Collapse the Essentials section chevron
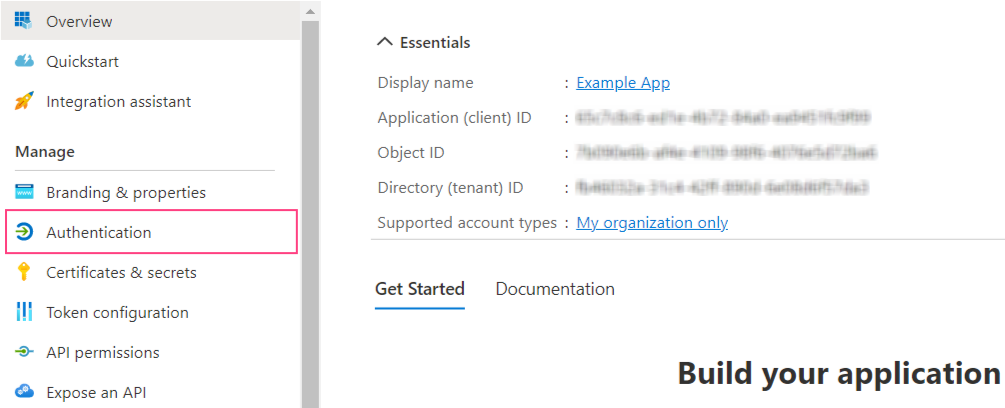This screenshot has width=1005, height=408. coord(385,42)
